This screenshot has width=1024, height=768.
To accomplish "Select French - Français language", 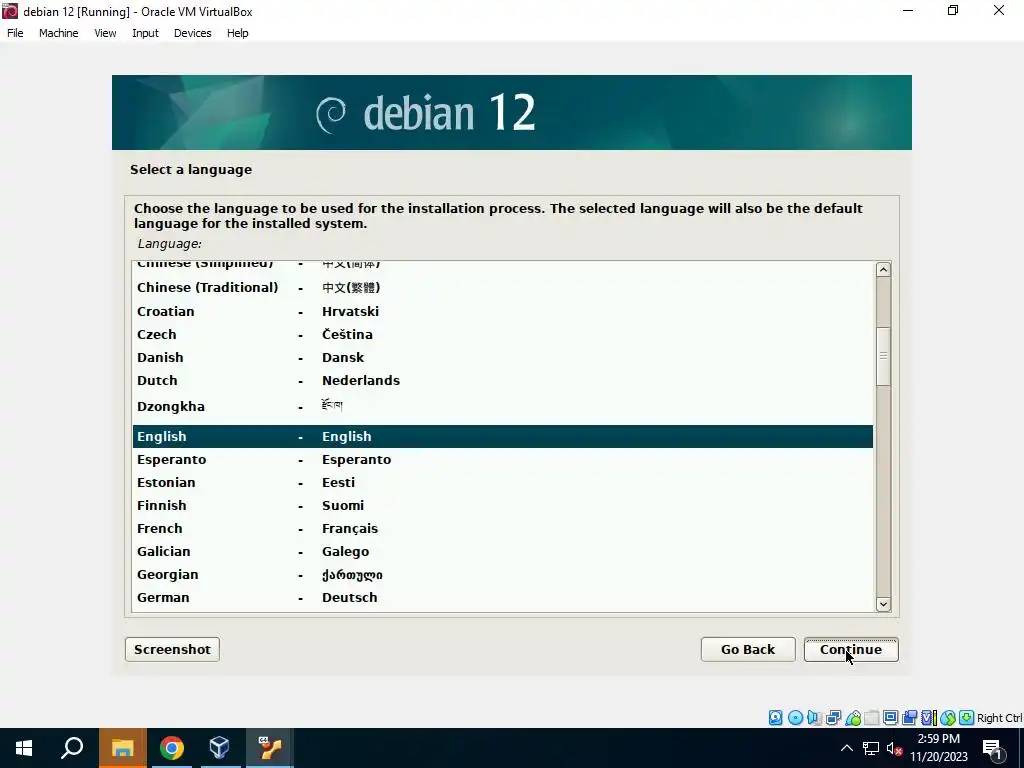I will click(x=502, y=528).
